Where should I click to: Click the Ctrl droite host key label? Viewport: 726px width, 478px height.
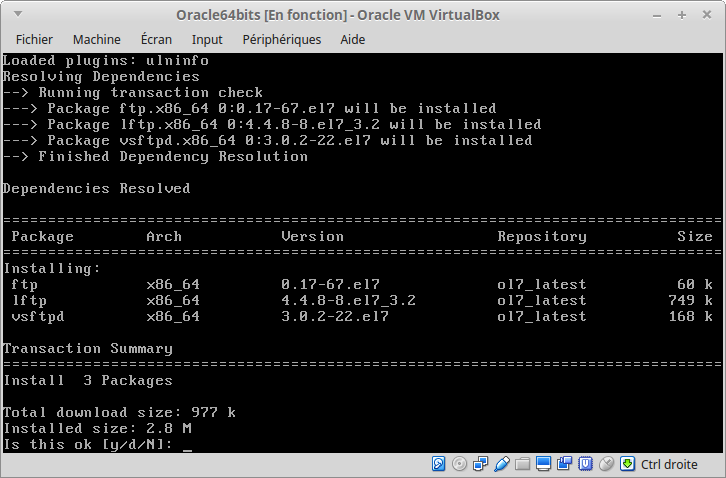coord(669,464)
